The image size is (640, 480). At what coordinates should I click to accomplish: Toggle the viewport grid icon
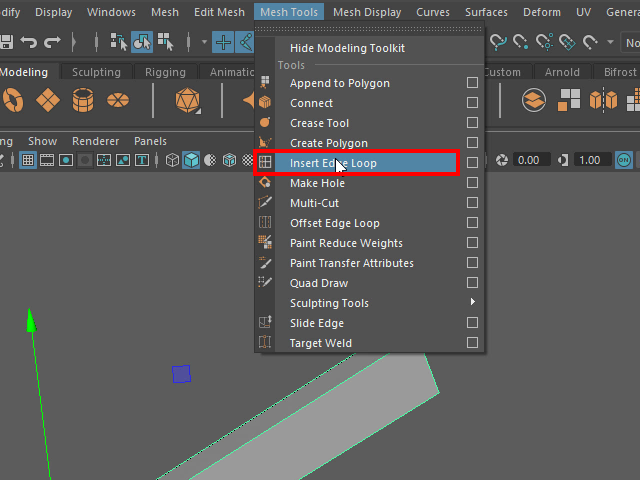click(x=28, y=160)
